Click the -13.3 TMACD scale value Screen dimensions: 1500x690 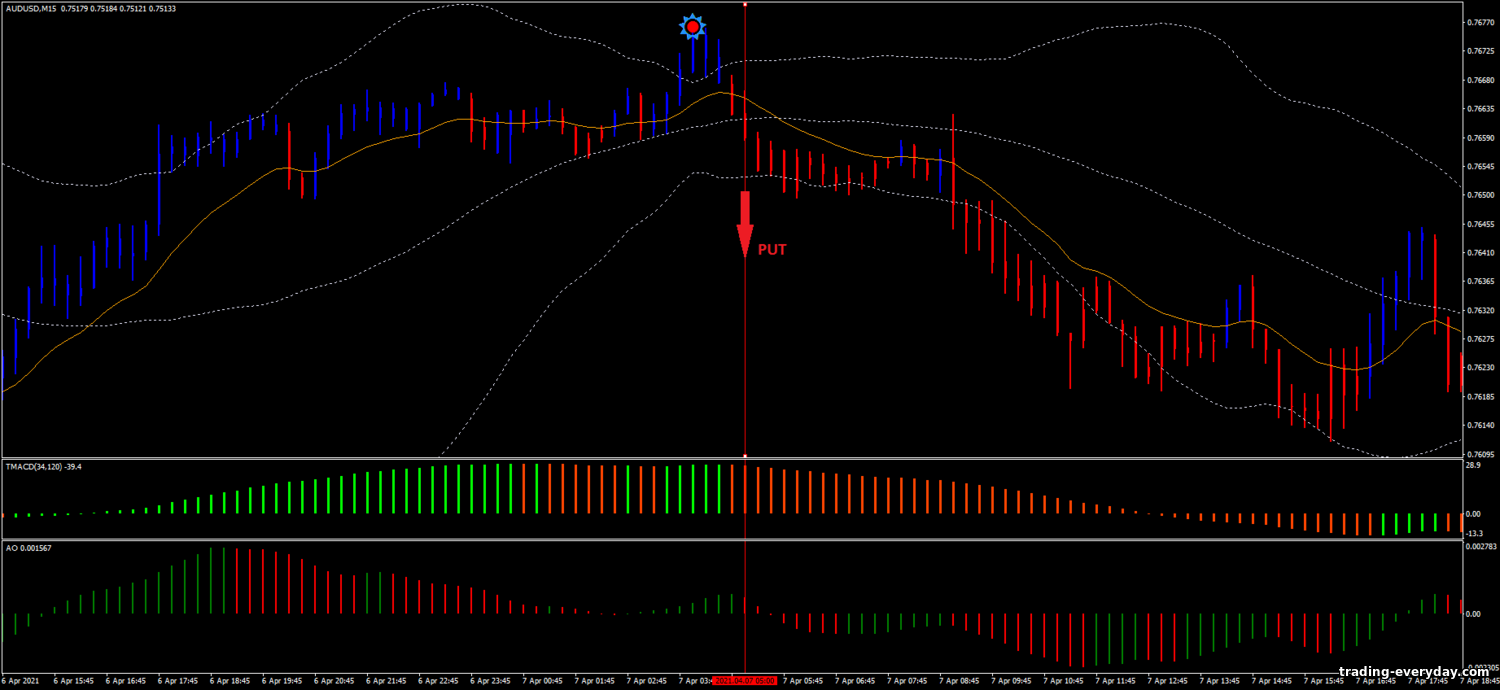click(1472, 534)
